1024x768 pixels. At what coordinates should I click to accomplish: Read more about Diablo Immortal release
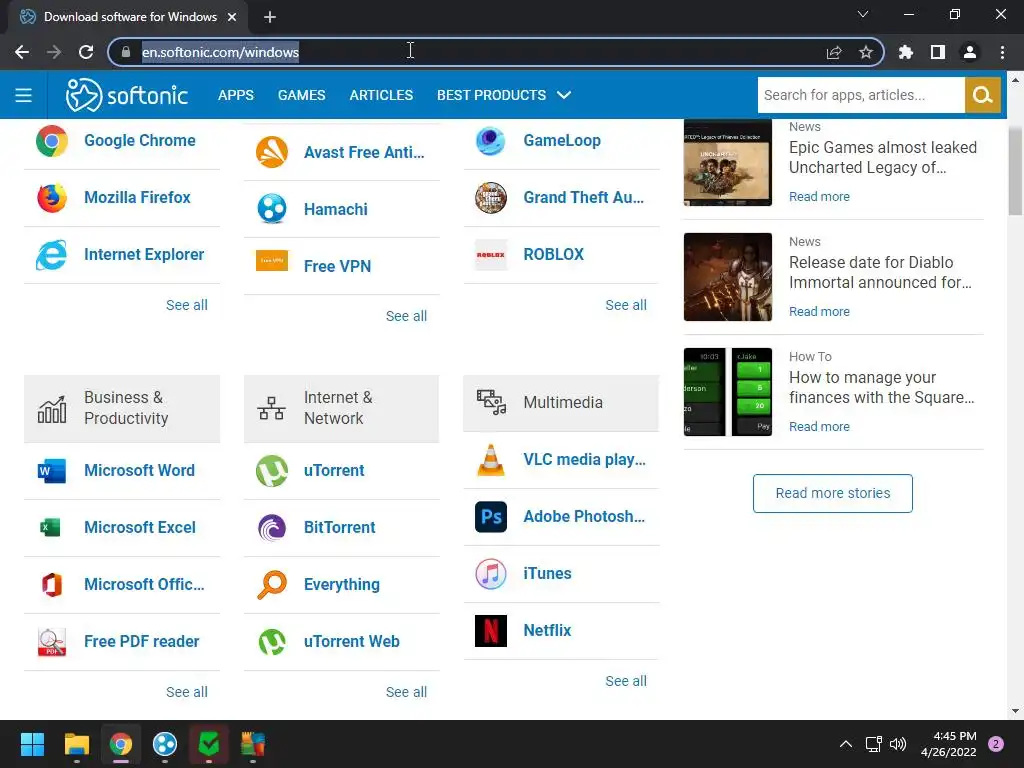point(819,312)
